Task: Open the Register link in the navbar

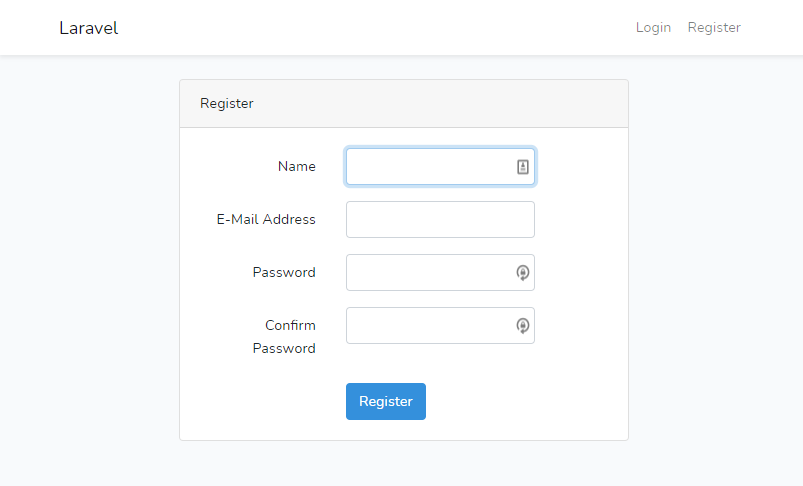Action: point(714,27)
